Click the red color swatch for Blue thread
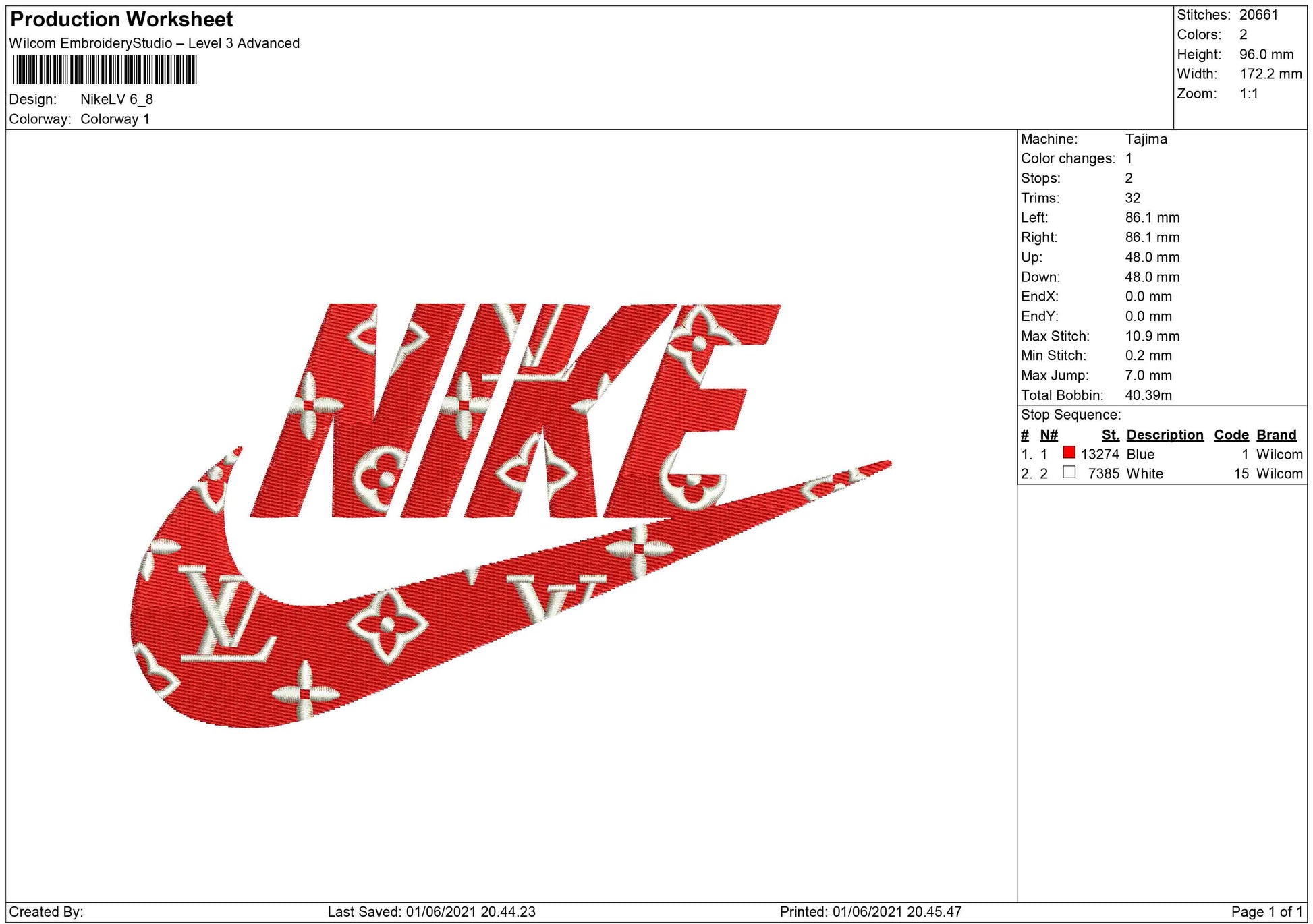Screen dimensions: 1313x924 (1069, 453)
